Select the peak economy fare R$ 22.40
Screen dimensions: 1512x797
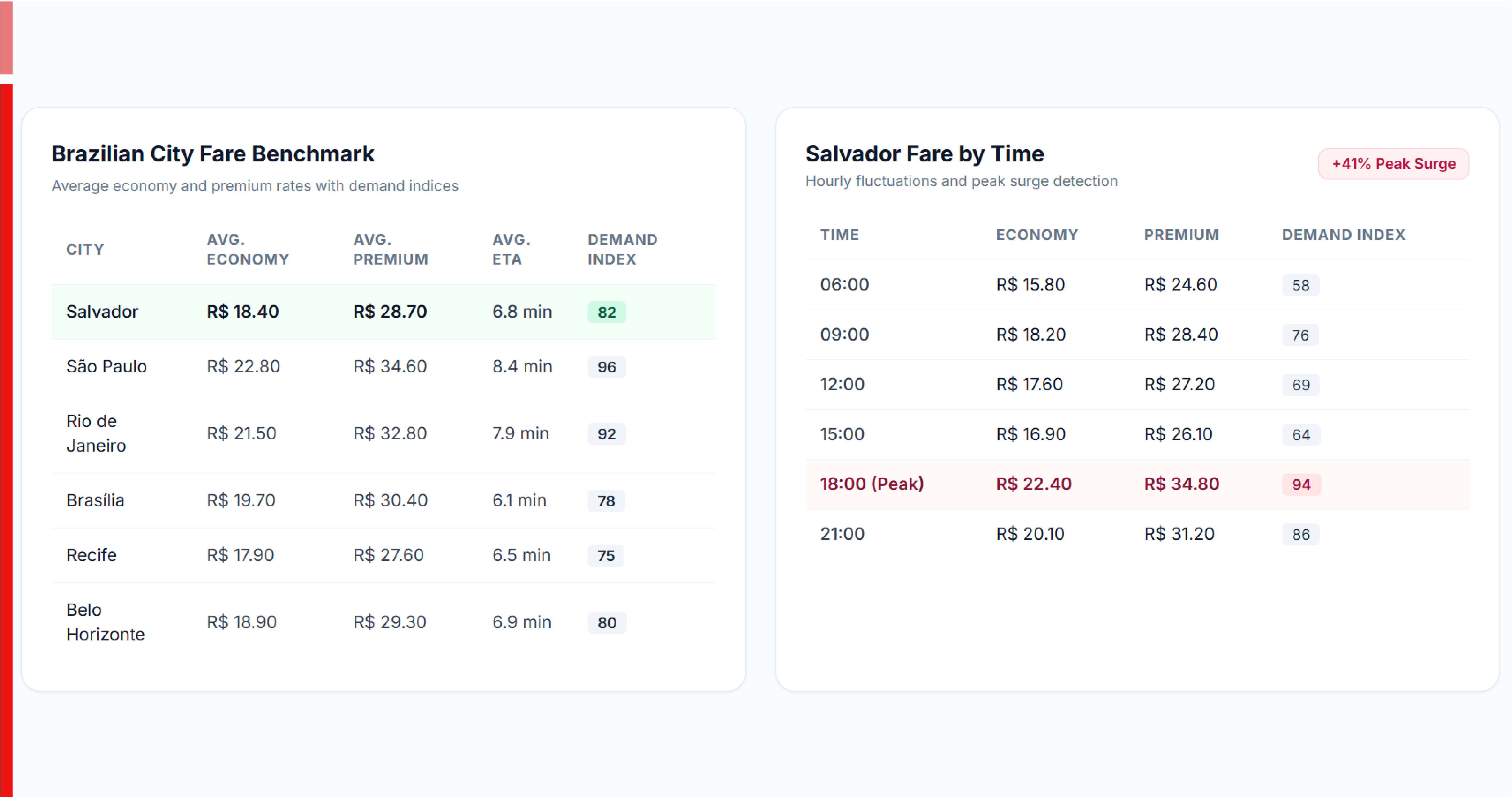pyautogui.click(x=1033, y=484)
